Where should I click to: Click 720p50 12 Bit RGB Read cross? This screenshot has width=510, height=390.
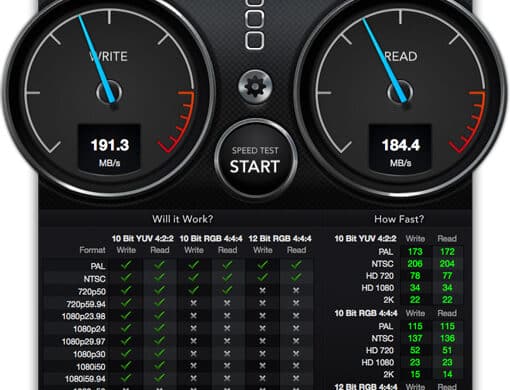tap(296, 291)
